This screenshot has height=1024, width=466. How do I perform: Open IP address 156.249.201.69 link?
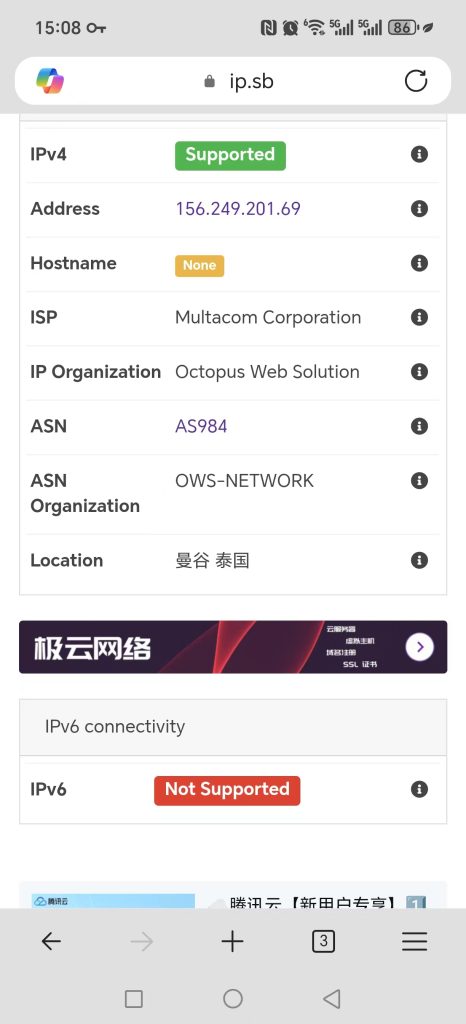pos(238,208)
